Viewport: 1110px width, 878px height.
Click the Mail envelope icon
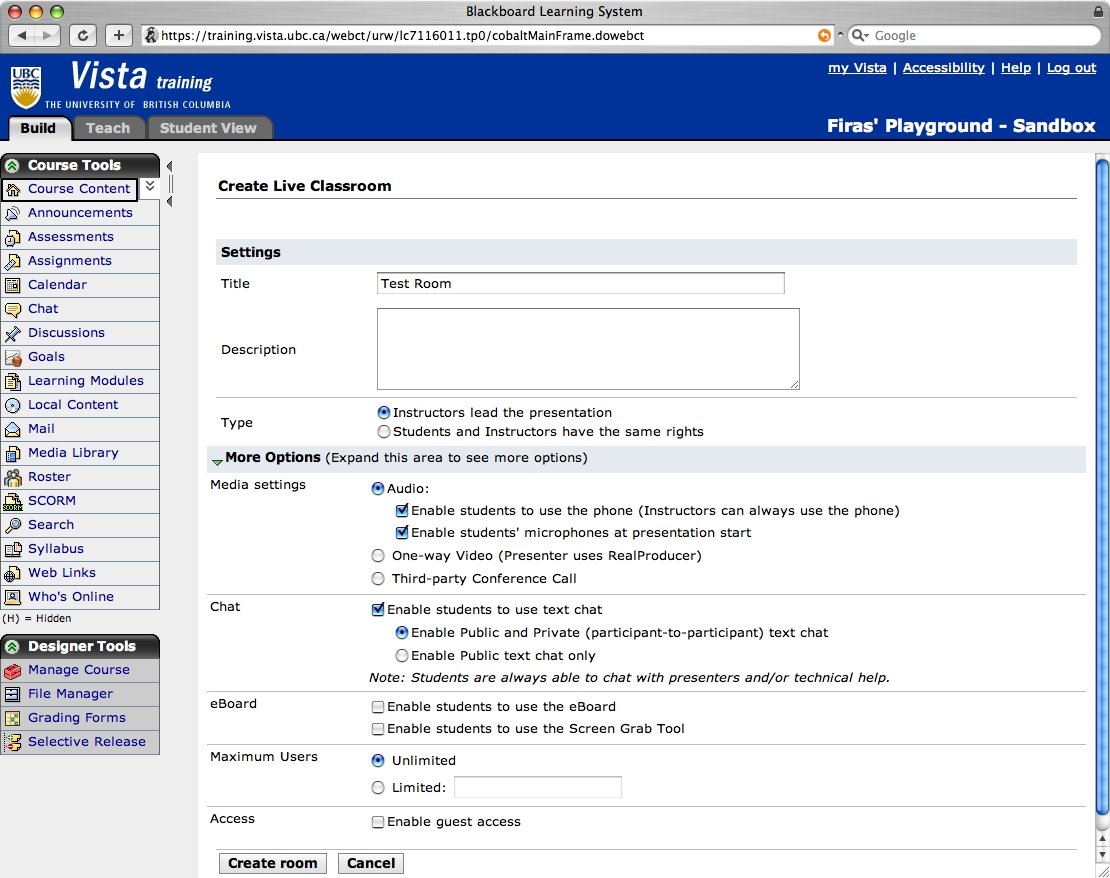(12, 429)
